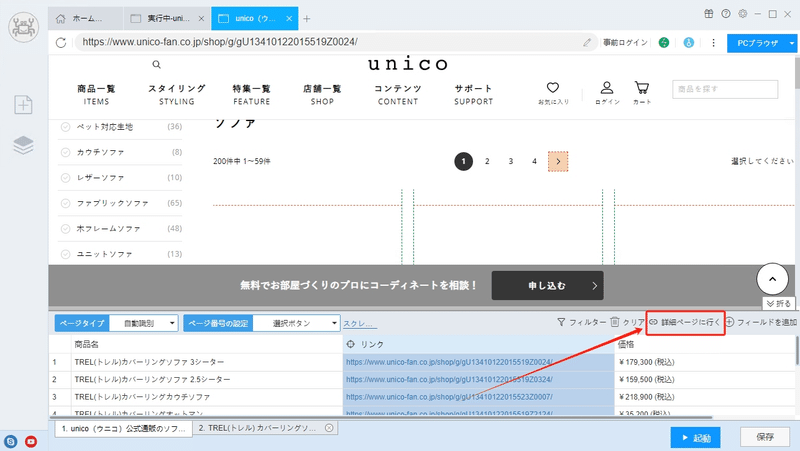Click the 起動 start button
Image resolution: width=800 pixels, height=451 pixels.
point(695,438)
